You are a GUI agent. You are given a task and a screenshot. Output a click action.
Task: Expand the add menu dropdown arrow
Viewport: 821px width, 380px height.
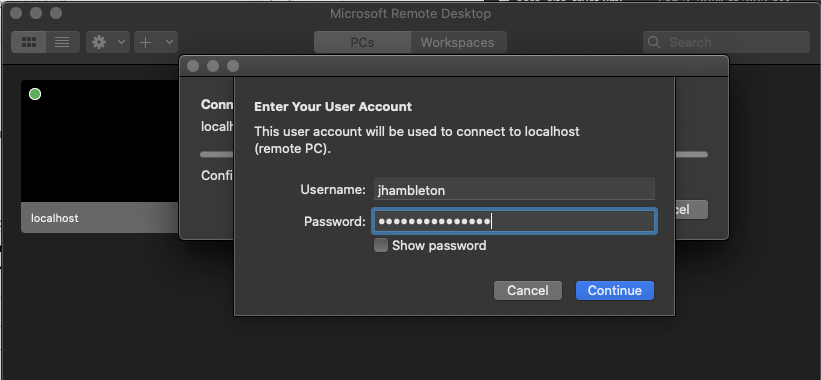pos(169,42)
